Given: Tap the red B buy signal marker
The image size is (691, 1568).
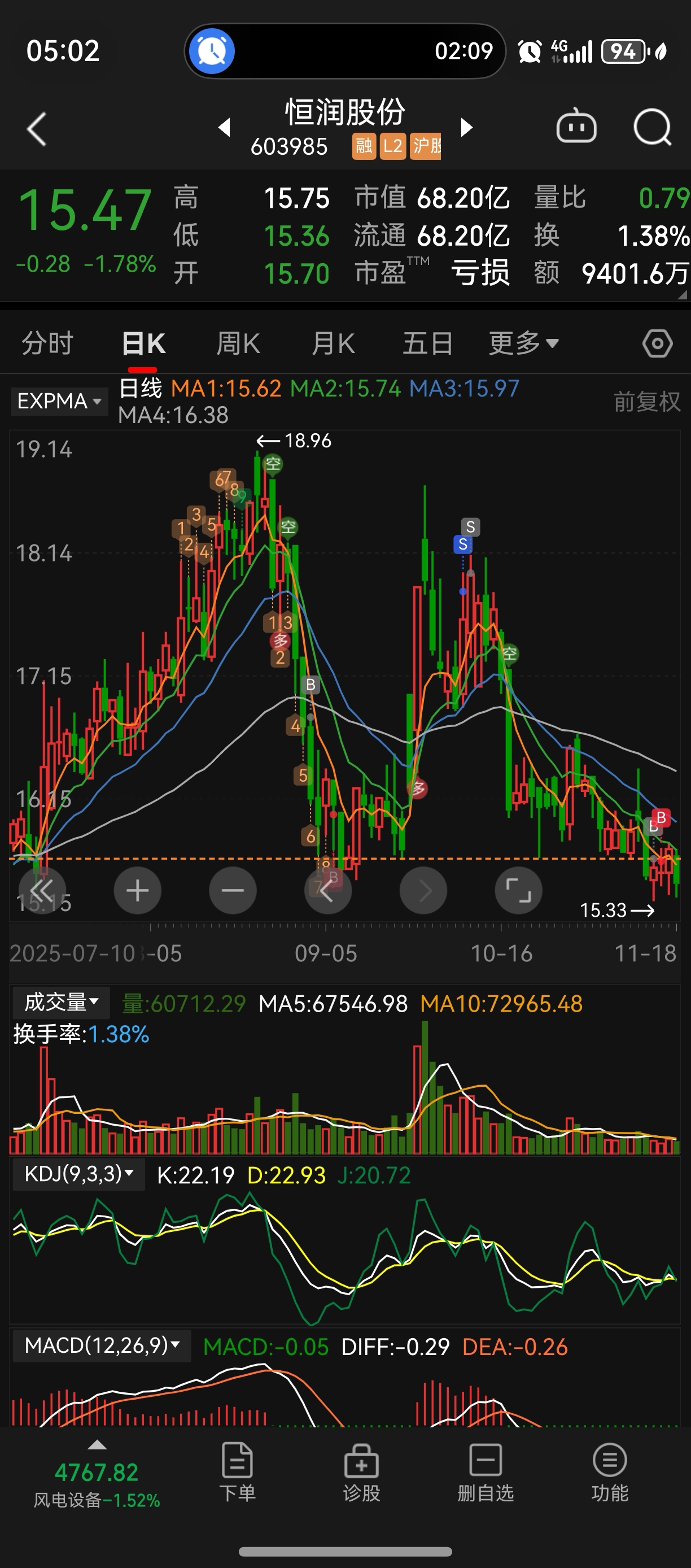Looking at the screenshot, I should 661,817.
